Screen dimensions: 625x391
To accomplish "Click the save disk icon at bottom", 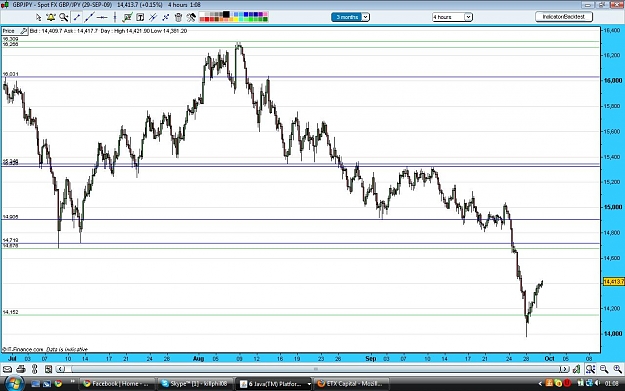I will point(48,369).
